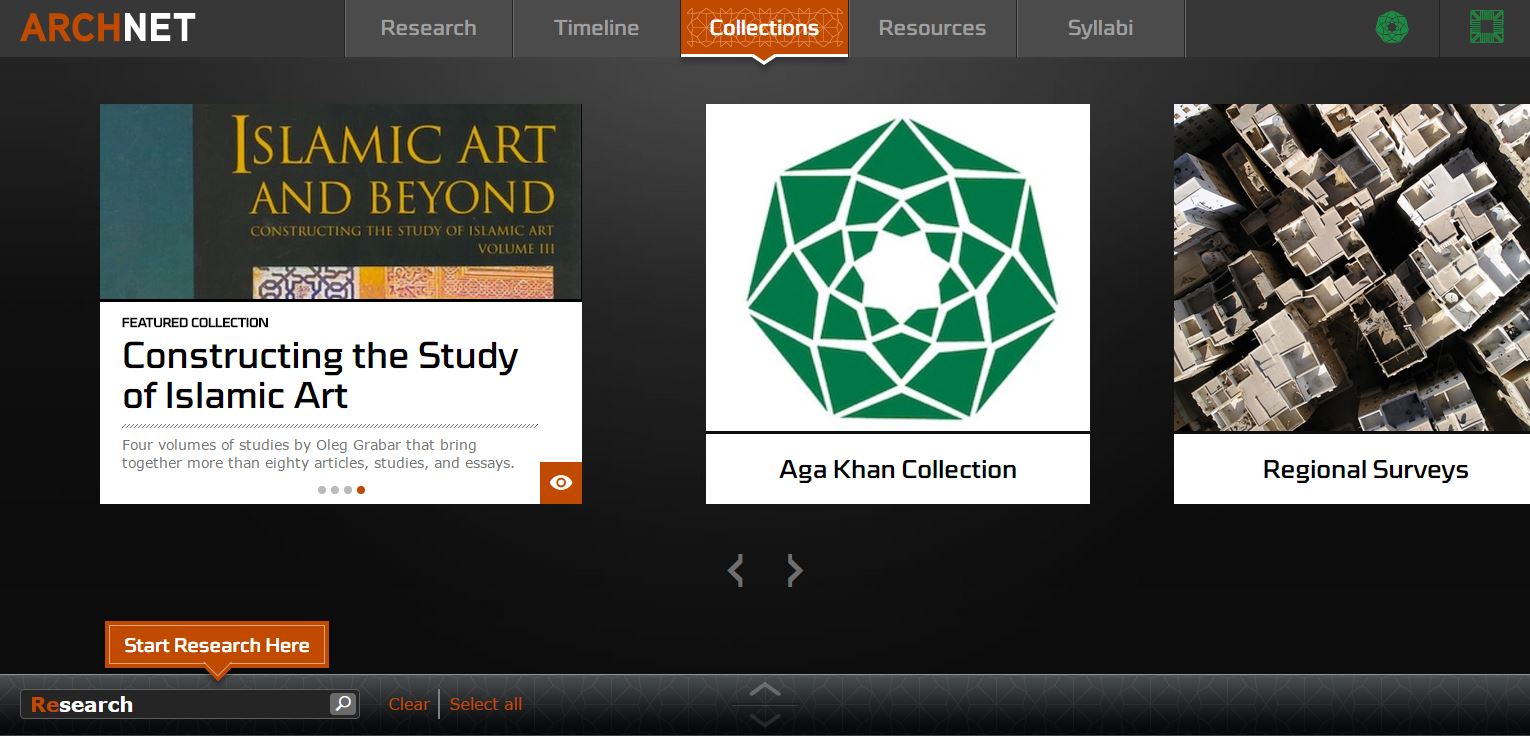Select the first featured carousel dot
The width and height of the screenshot is (1530, 745).
tap(322, 490)
